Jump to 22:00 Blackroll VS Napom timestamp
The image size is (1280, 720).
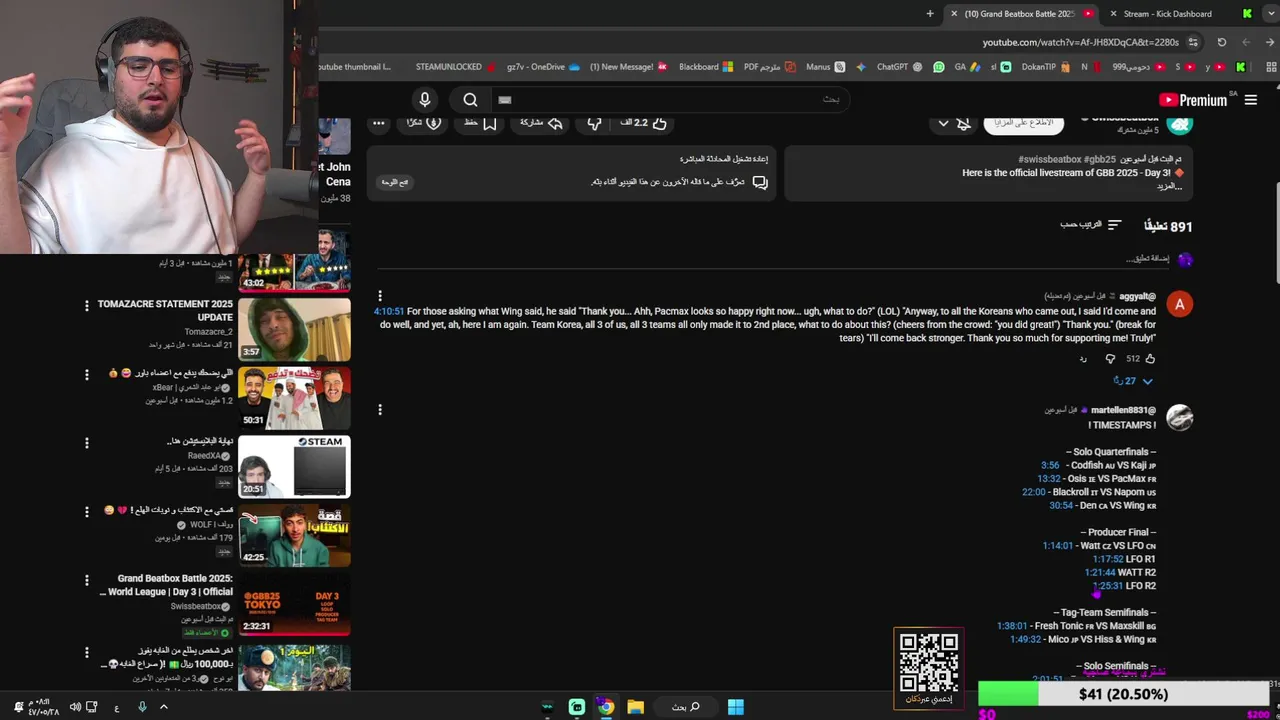coord(1034,492)
